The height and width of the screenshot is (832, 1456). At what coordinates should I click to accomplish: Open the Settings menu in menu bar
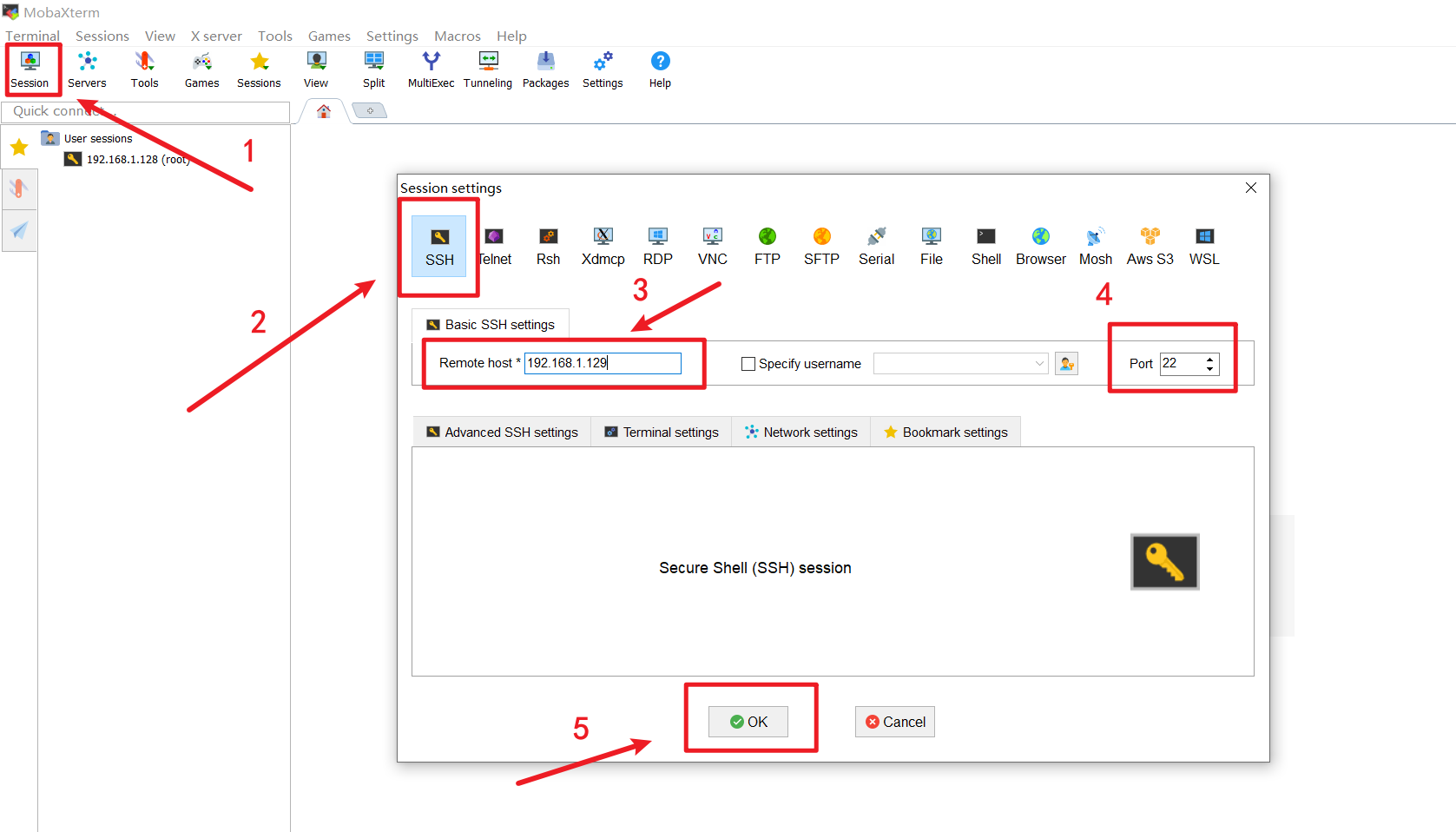[392, 36]
